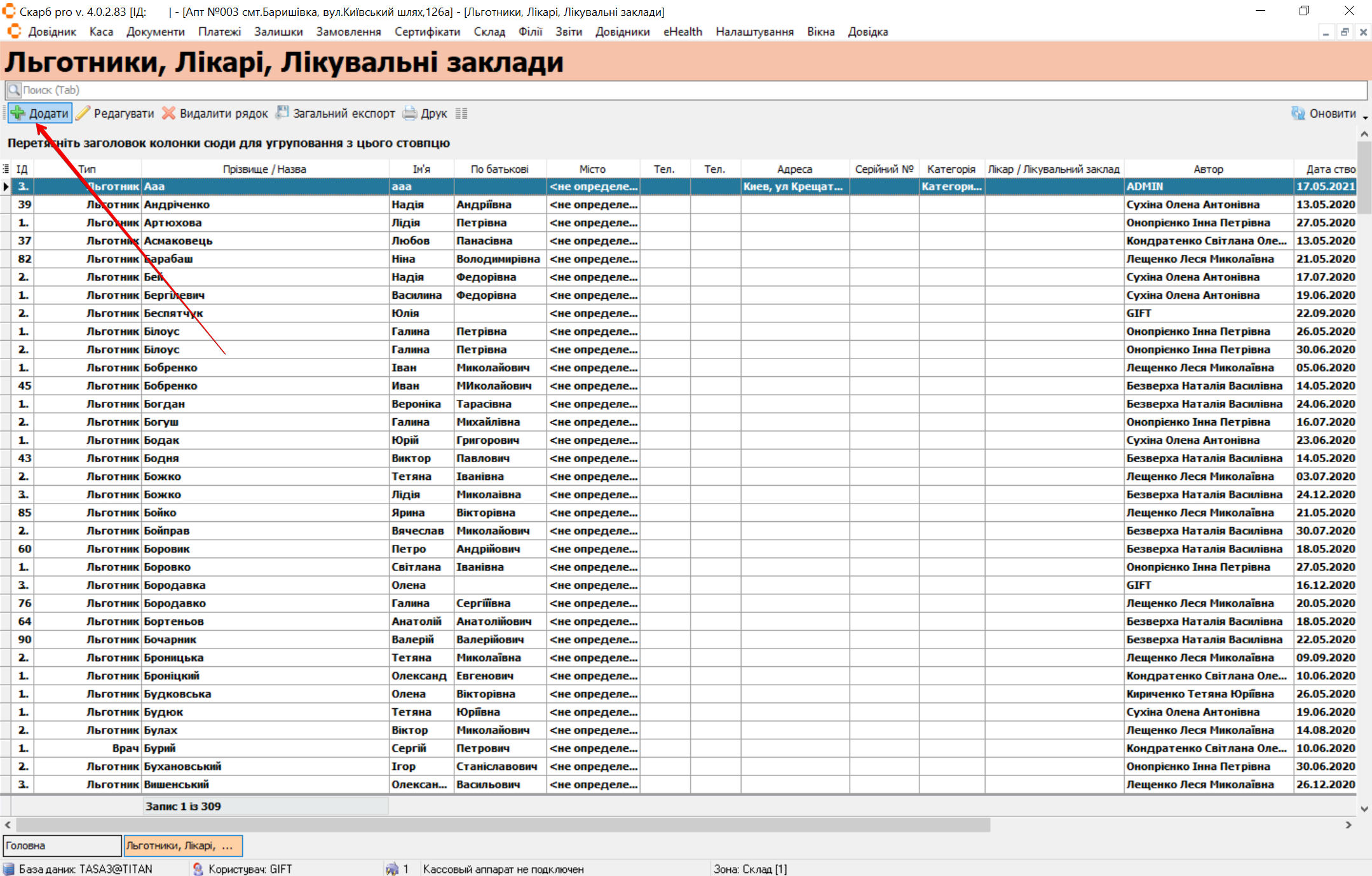1372x876 pixels.
Task: Expand the toolbar overflow arrow near Оновити
Action: pyautogui.click(x=1365, y=118)
